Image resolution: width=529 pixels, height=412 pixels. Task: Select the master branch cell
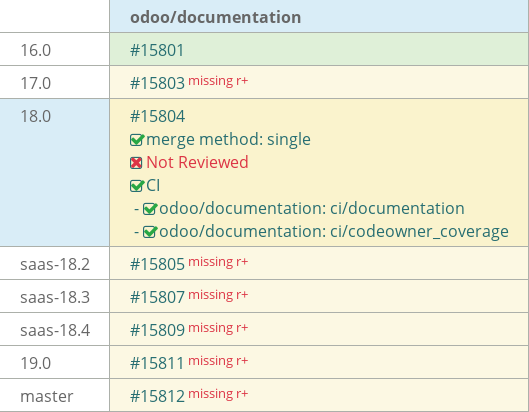coord(55,395)
